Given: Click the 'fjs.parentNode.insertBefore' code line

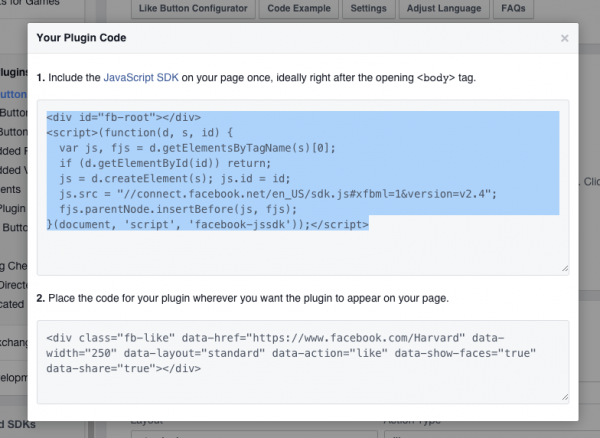Looking at the screenshot, I should [x=178, y=209].
